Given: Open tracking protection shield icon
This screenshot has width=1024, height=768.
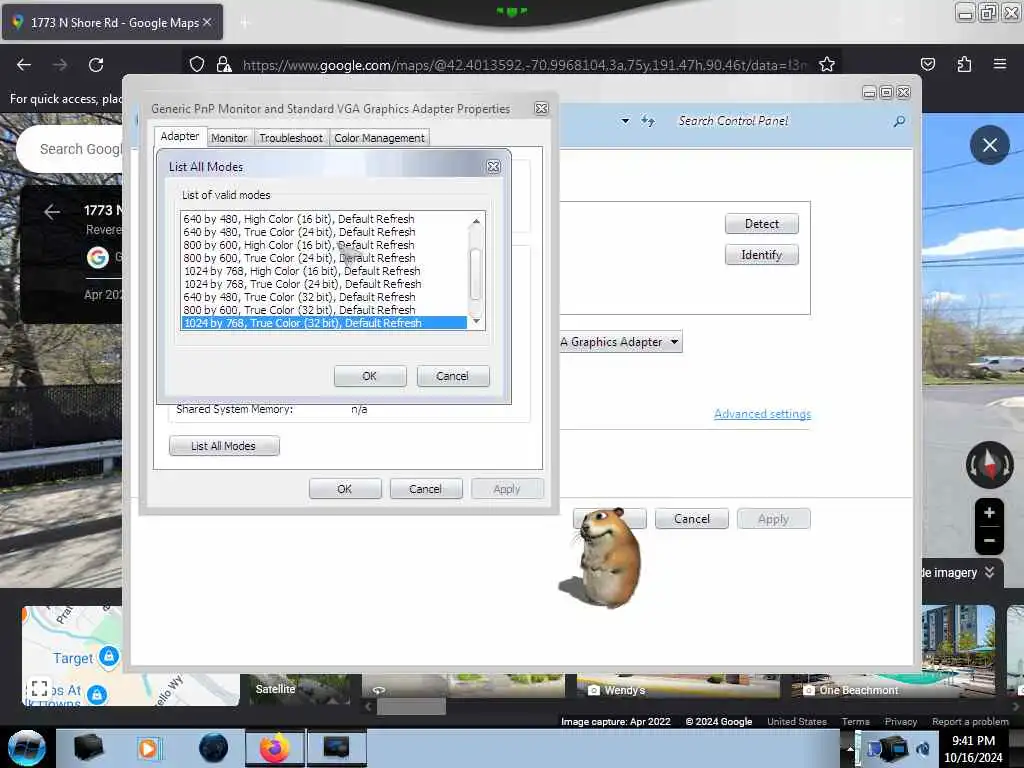Looking at the screenshot, I should pyautogui.click(x=197, y=65).
